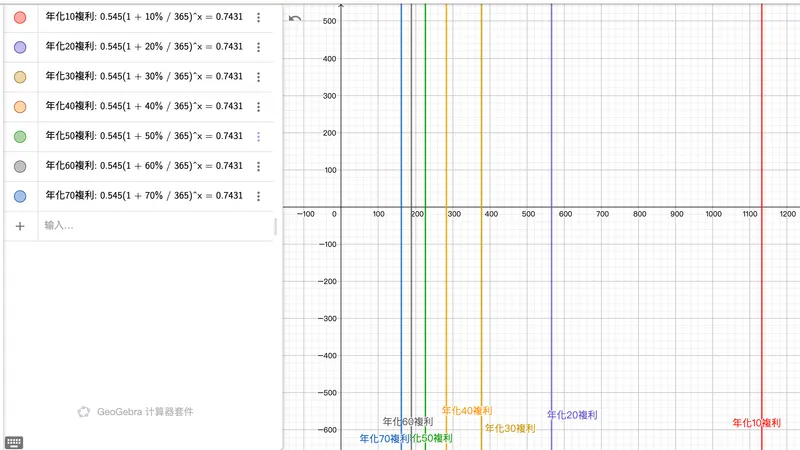Viewport: 800px width, 450px height.
Task: Select the 年化10複利 equation text
Action: point(144,17)
